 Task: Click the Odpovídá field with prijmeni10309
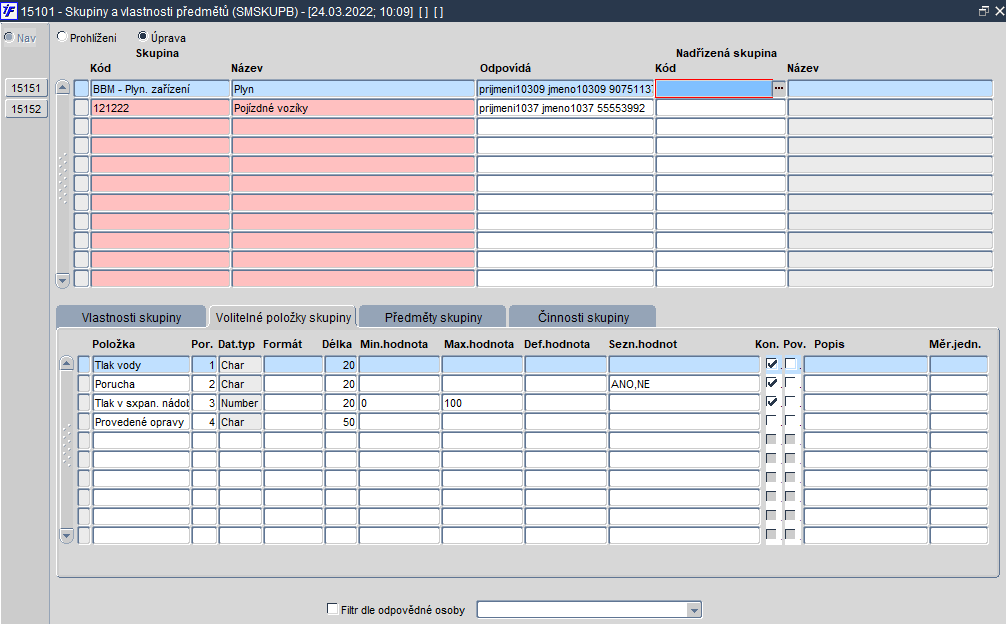tap(565, 89)
